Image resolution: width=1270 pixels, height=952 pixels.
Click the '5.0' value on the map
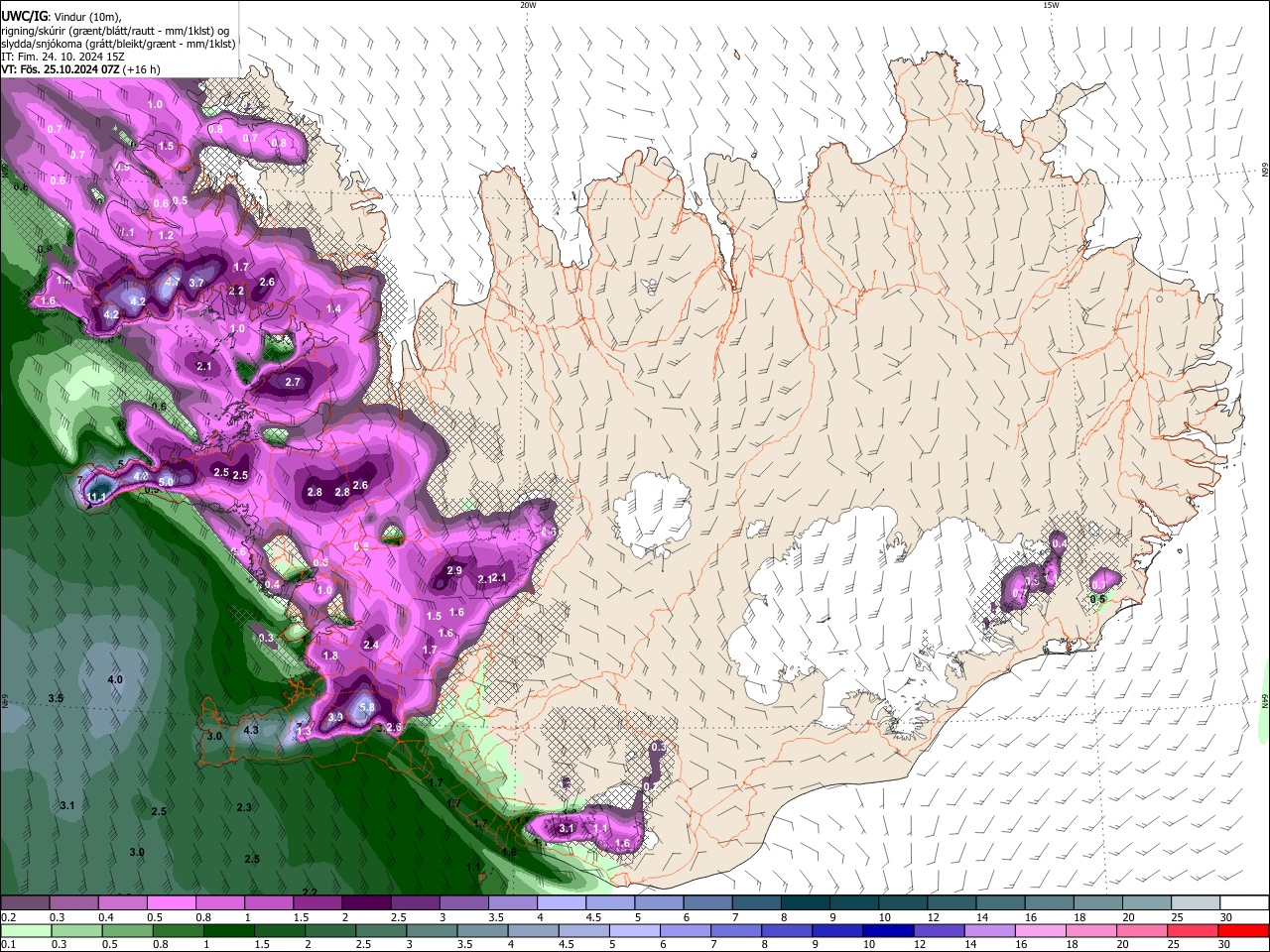coord(167,482)
